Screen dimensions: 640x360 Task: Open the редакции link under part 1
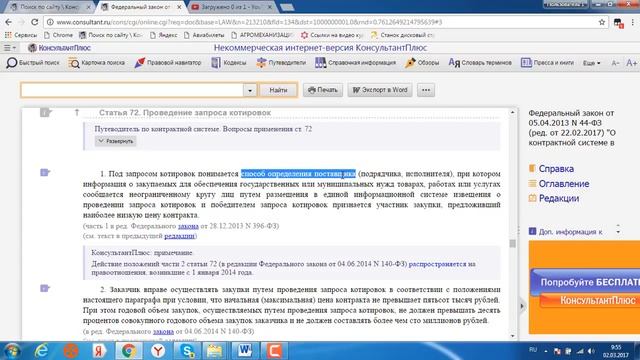pyautogui.click(x=179, y=236)
